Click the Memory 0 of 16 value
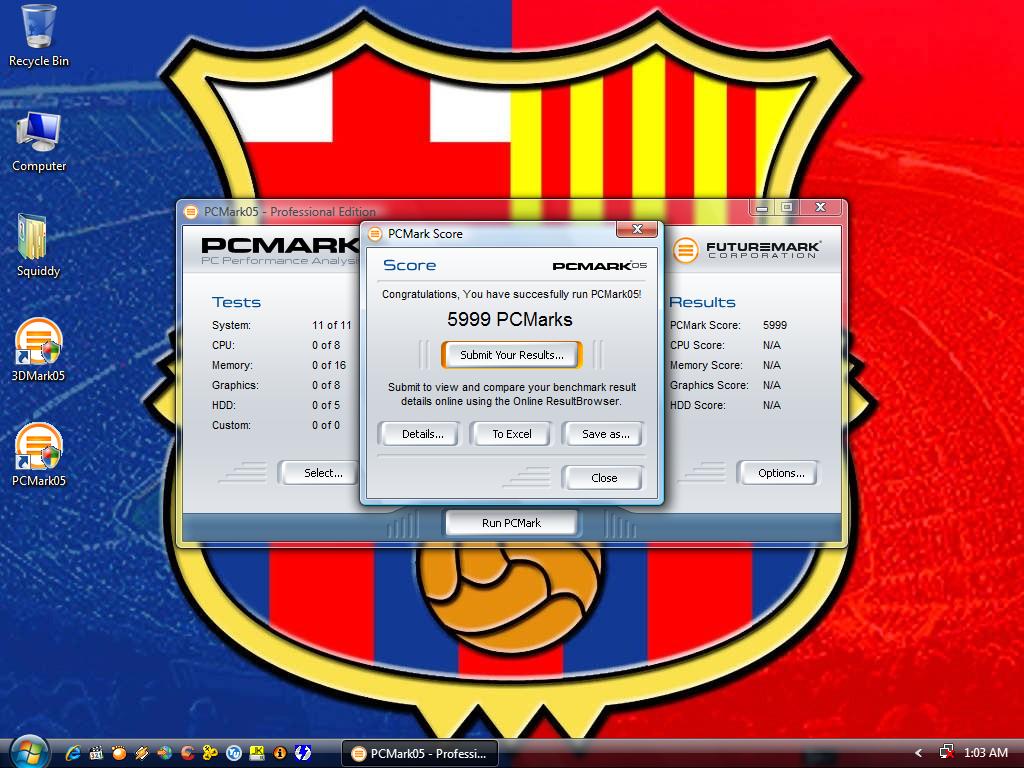 click(329, 365)
